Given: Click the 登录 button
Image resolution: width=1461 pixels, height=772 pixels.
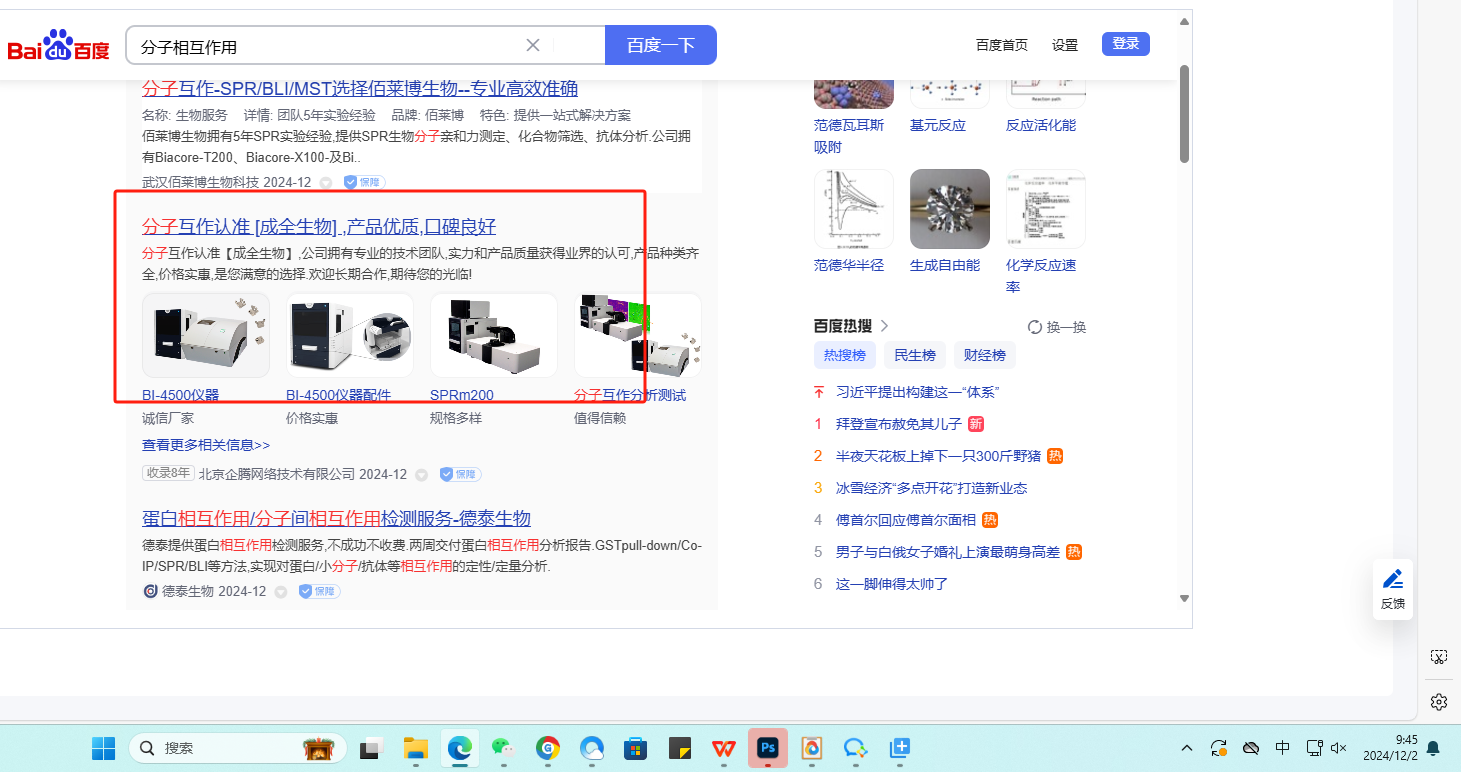Looking at the screenshot, I should pyautogui.click(x=1126, y=44).
